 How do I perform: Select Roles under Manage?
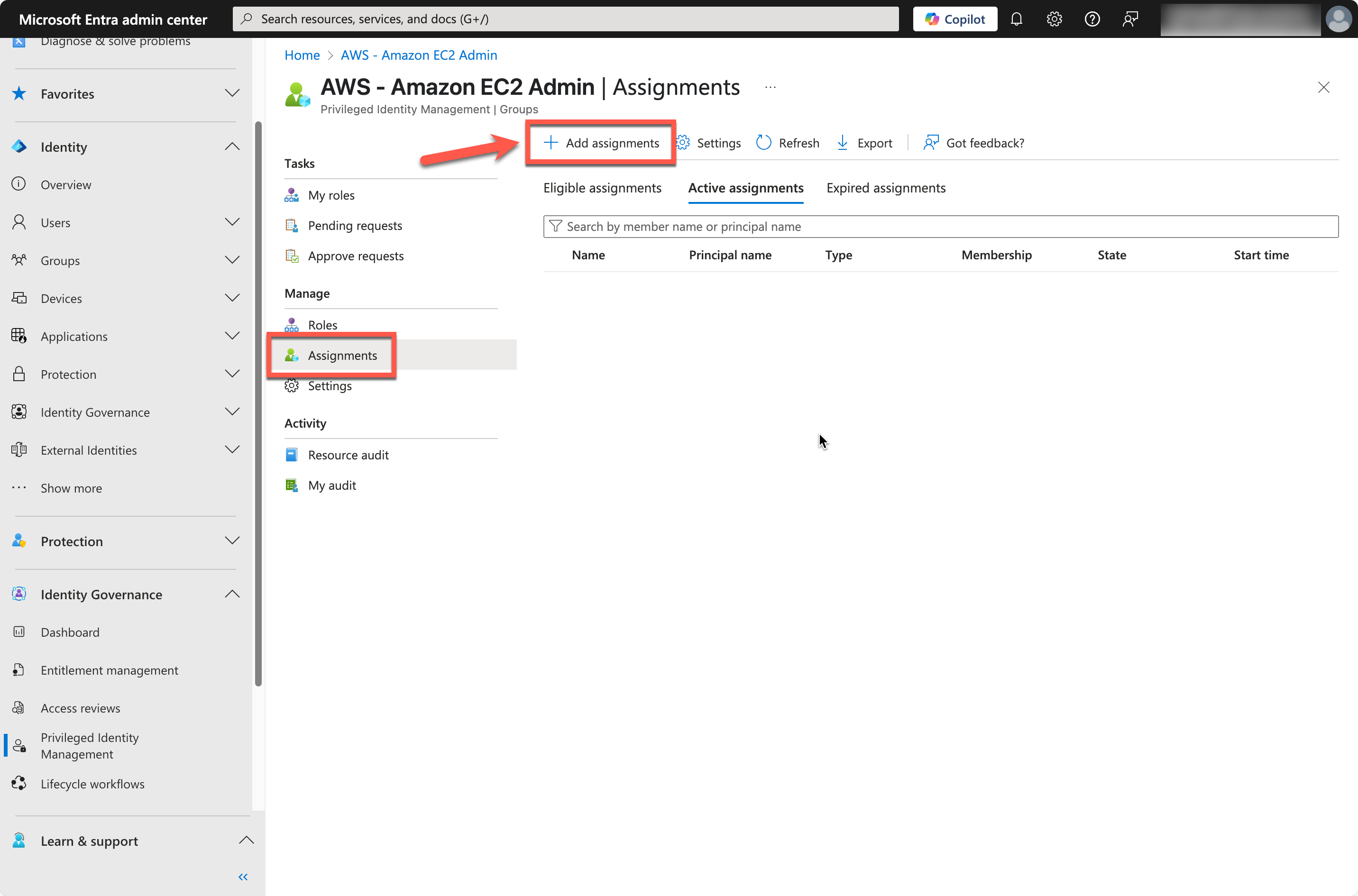(x=322, y=325)
